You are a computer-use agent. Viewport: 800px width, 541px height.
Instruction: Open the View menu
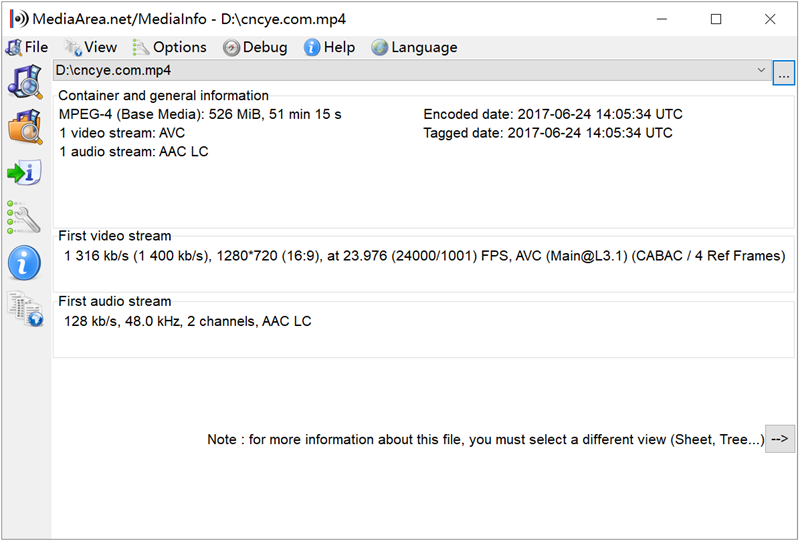[91, 47]
